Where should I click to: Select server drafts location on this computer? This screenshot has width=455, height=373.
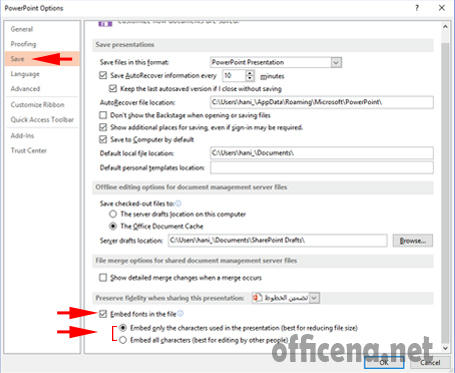pyautogui.click(x=113, y=214)
